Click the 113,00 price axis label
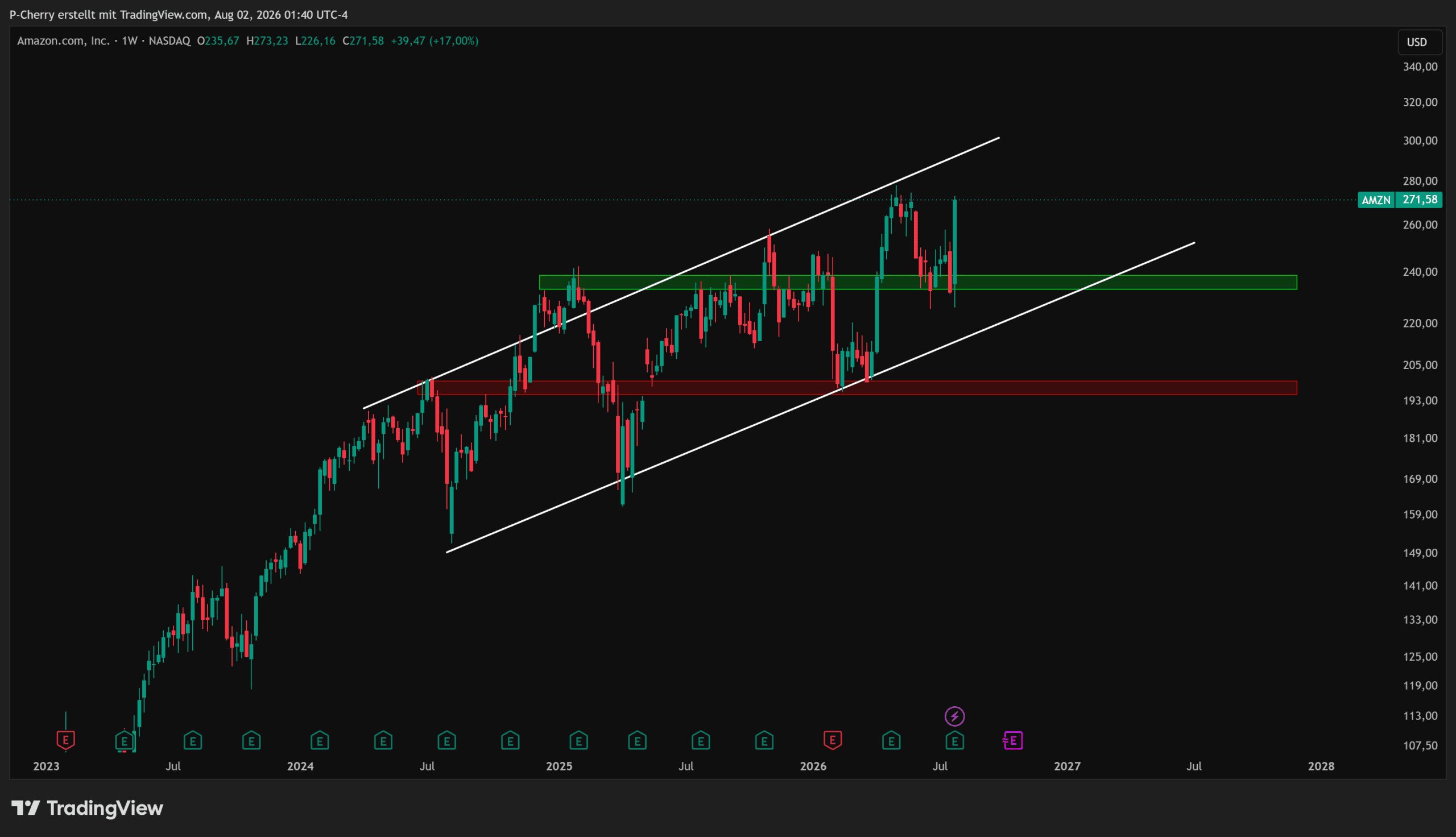Image resolution: width=1456 pixels, height=837 pixels. pyautogui.click(x=1420, y=716)
